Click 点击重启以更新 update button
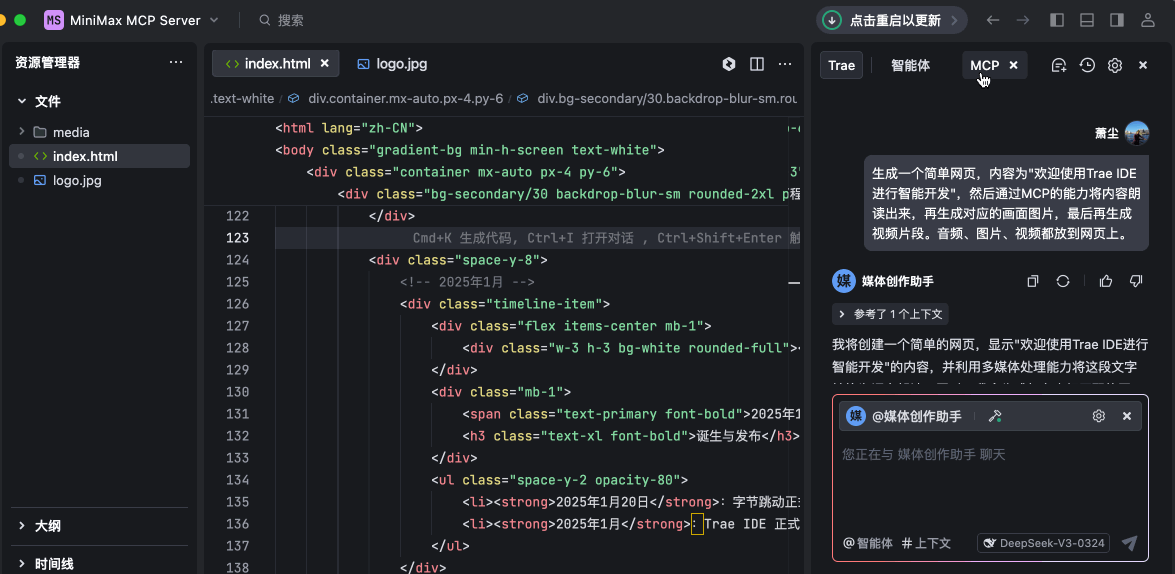This screenshot has width=1175, height=574. coord(892,20)
